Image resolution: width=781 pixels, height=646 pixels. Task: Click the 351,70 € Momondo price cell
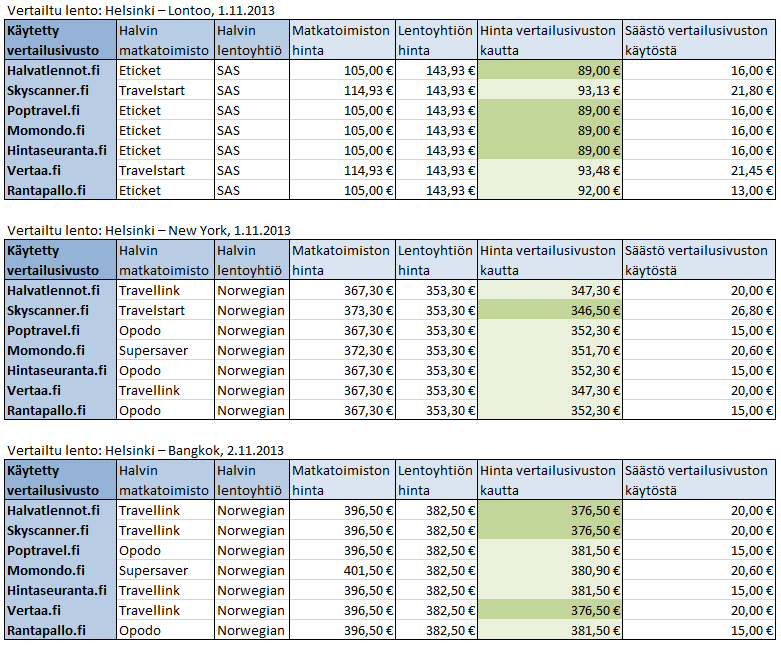click(x=549, y=350)
